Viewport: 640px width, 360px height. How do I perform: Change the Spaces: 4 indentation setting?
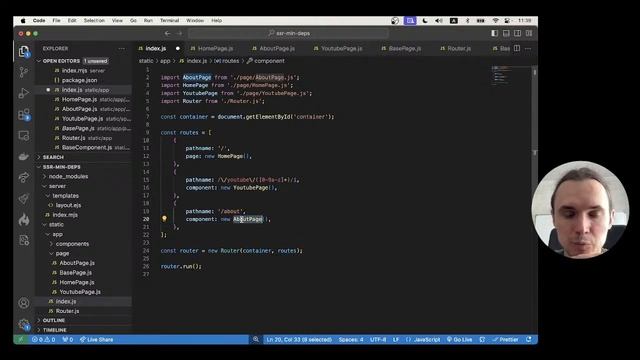(351, 340)
